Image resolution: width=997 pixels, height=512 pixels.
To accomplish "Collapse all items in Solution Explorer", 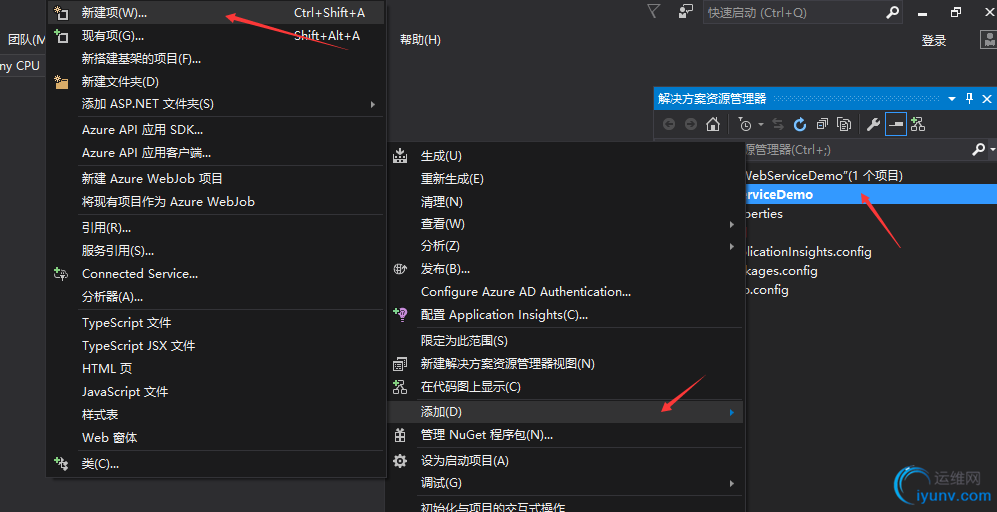I will [822, 124].
